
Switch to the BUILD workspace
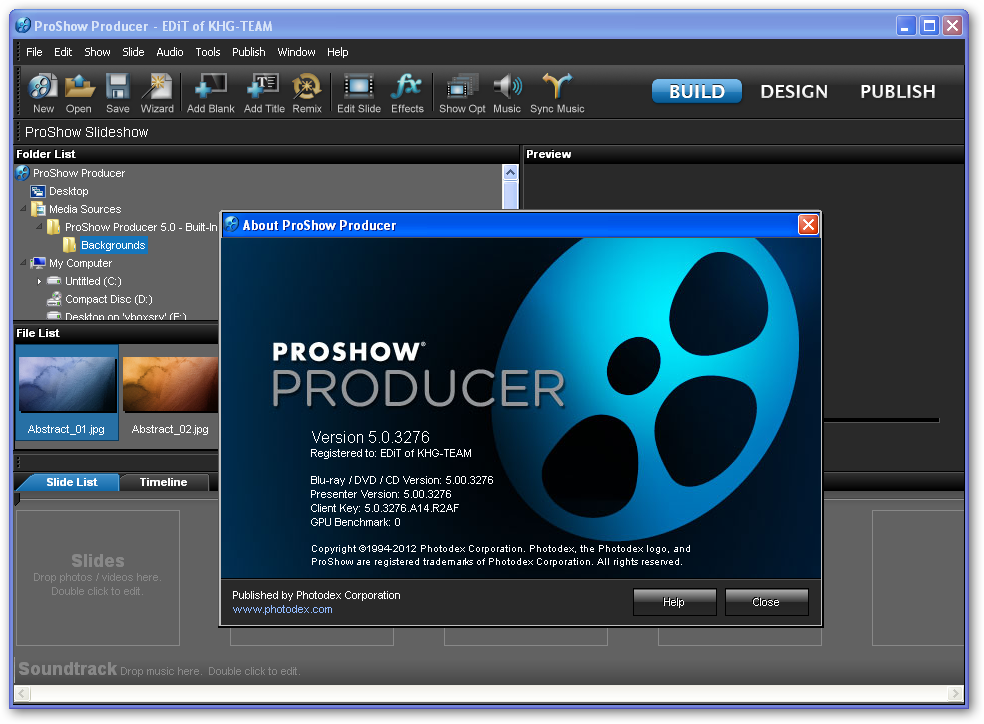point(697,92)
